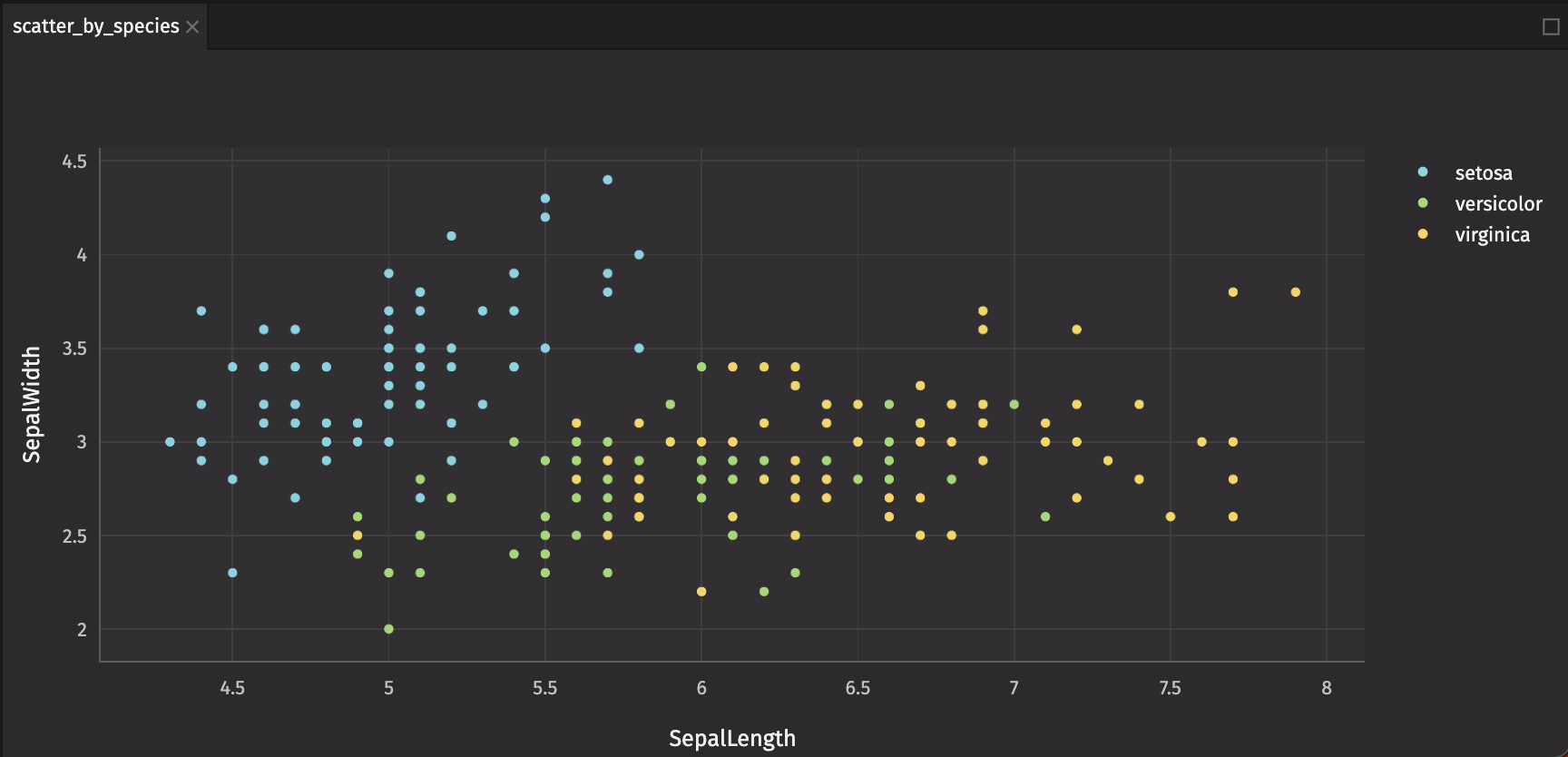Maximize the chart panel with the square icon
The image size is (1568, 757).
1551,27
